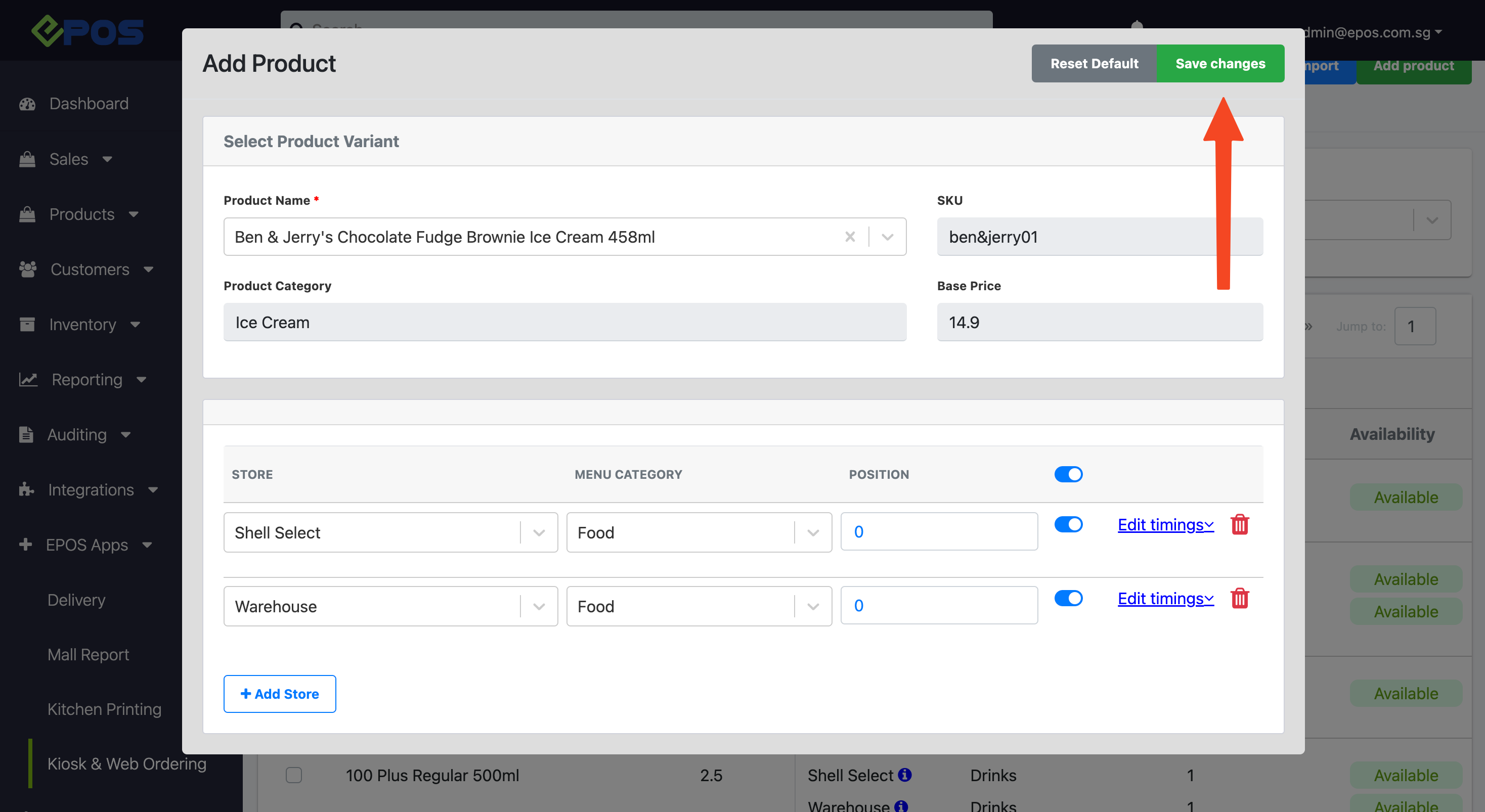Image resolution: width=1485 pixels, height=812 pixels.
Task: Open Food menu category for Shell Select
Action: (x=698, y=532)
